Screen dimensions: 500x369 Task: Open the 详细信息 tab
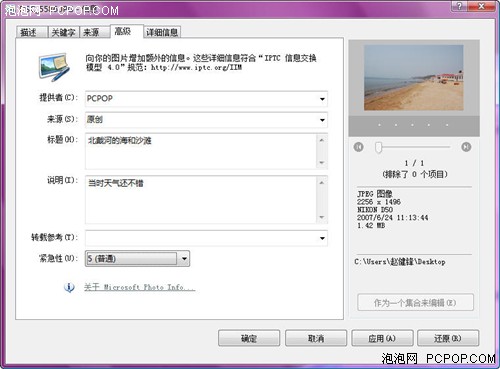[x=162, y=32]
